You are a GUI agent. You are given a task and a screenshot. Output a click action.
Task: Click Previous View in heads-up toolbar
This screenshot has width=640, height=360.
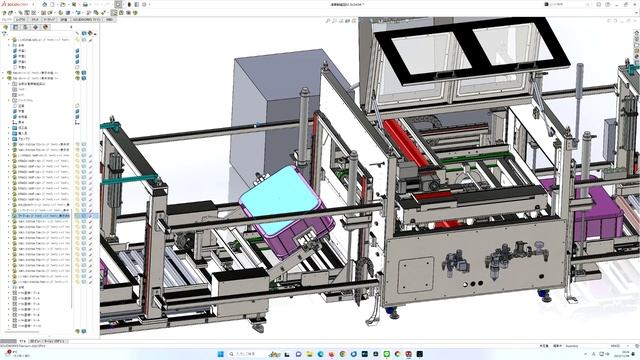341,20
